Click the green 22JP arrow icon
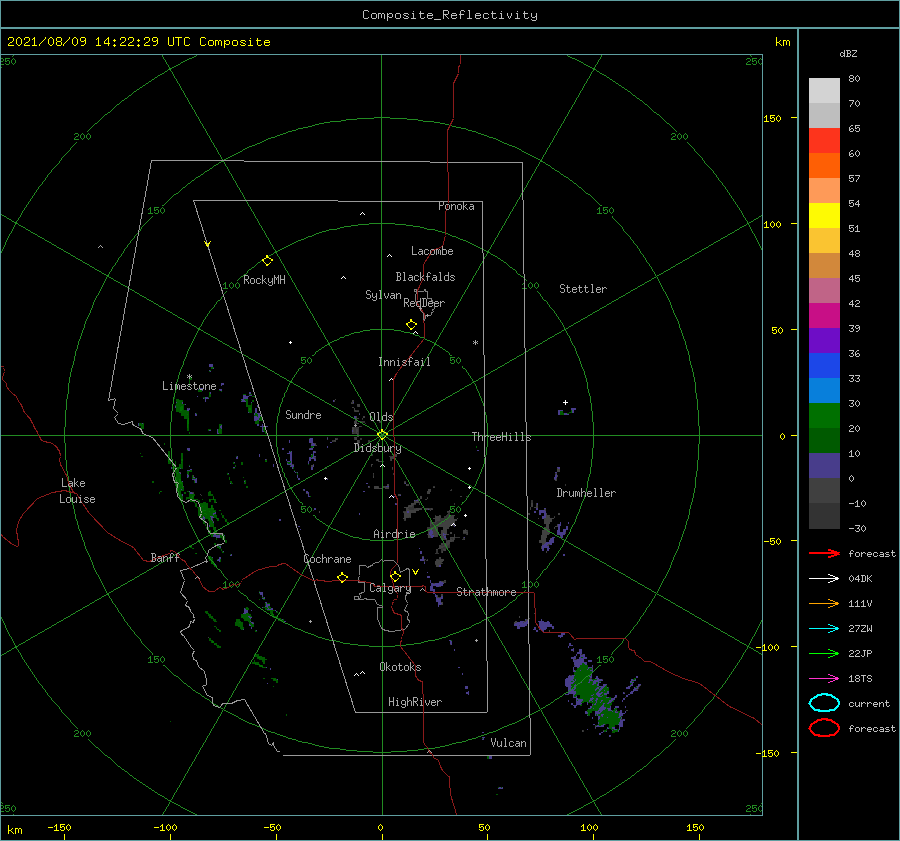 (824, 653)
